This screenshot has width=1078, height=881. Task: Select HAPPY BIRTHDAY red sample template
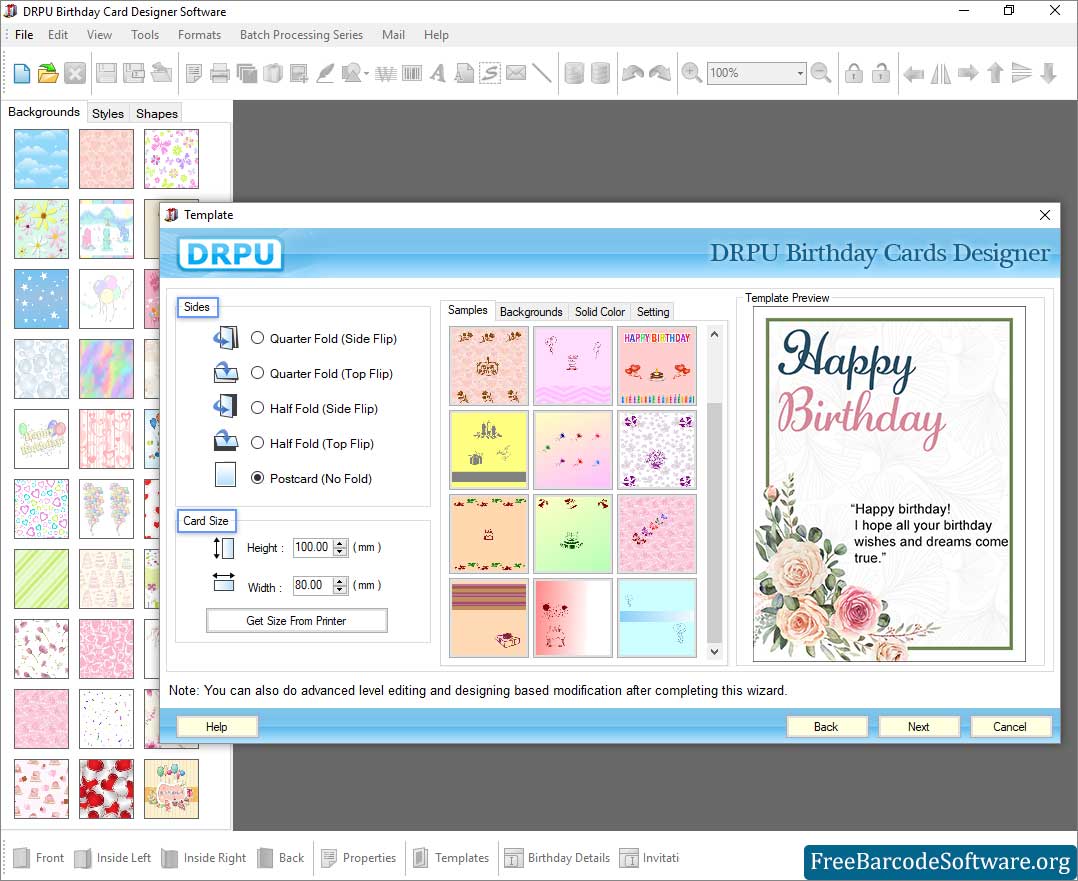point(657,366)
